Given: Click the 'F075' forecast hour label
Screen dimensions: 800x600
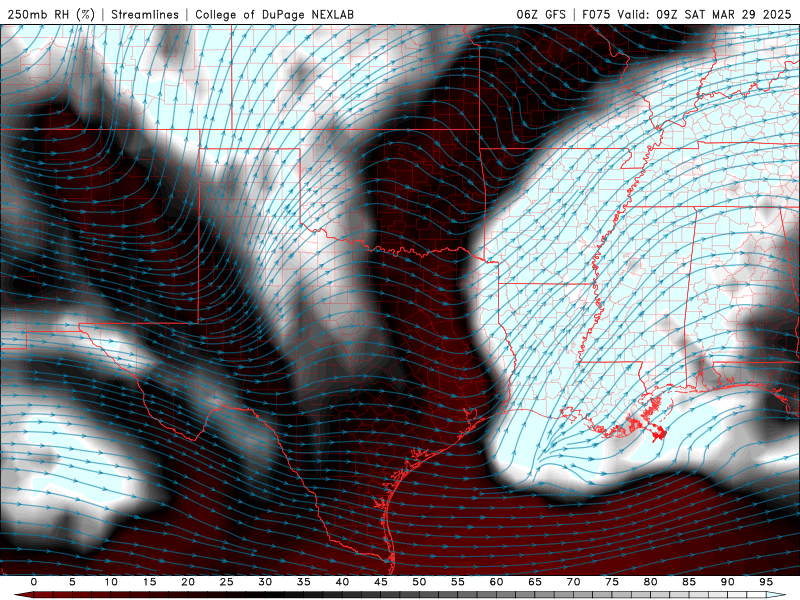Looking at the screenshot, I should 596,14.
